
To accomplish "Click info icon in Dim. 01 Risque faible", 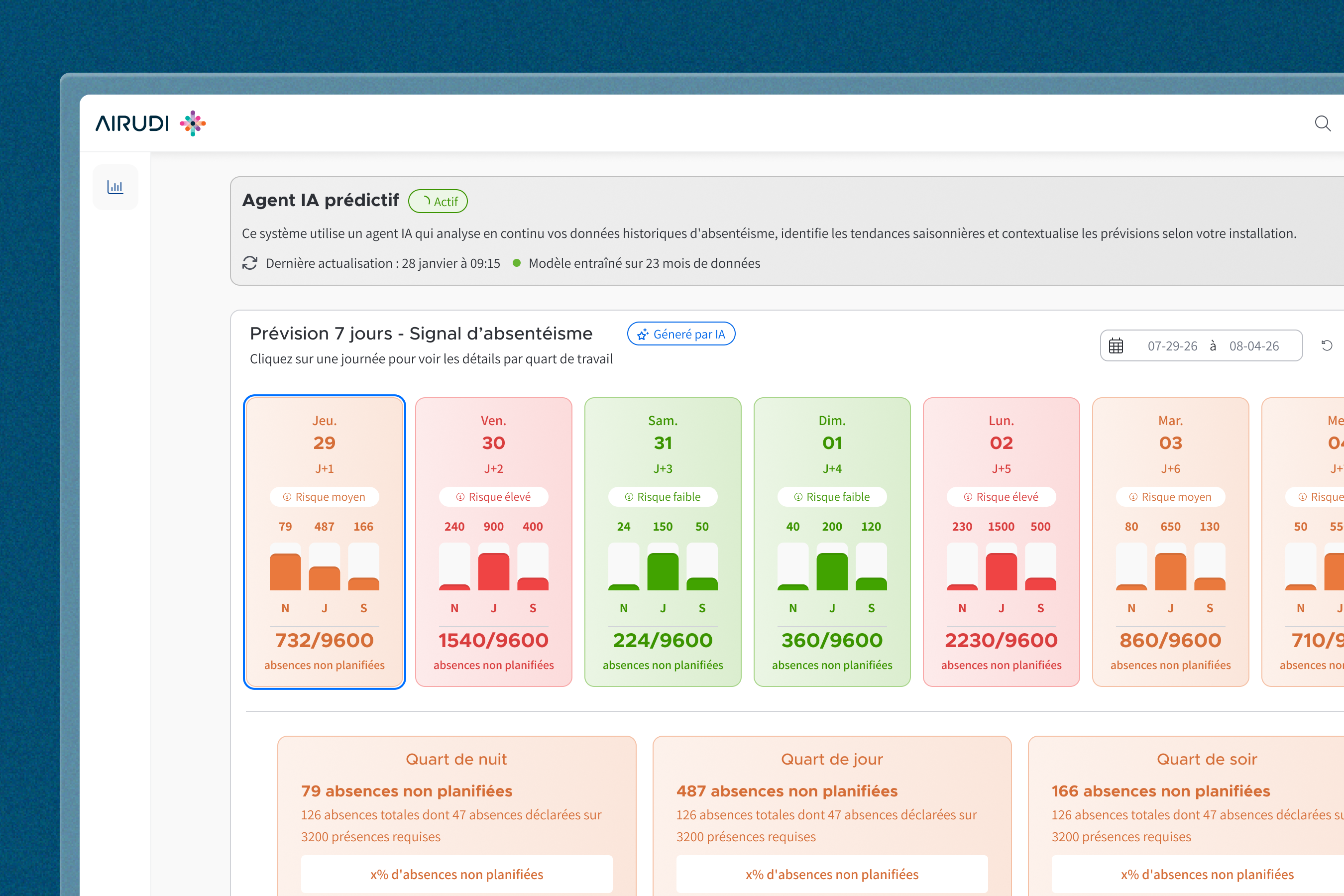I will point(798,497).
